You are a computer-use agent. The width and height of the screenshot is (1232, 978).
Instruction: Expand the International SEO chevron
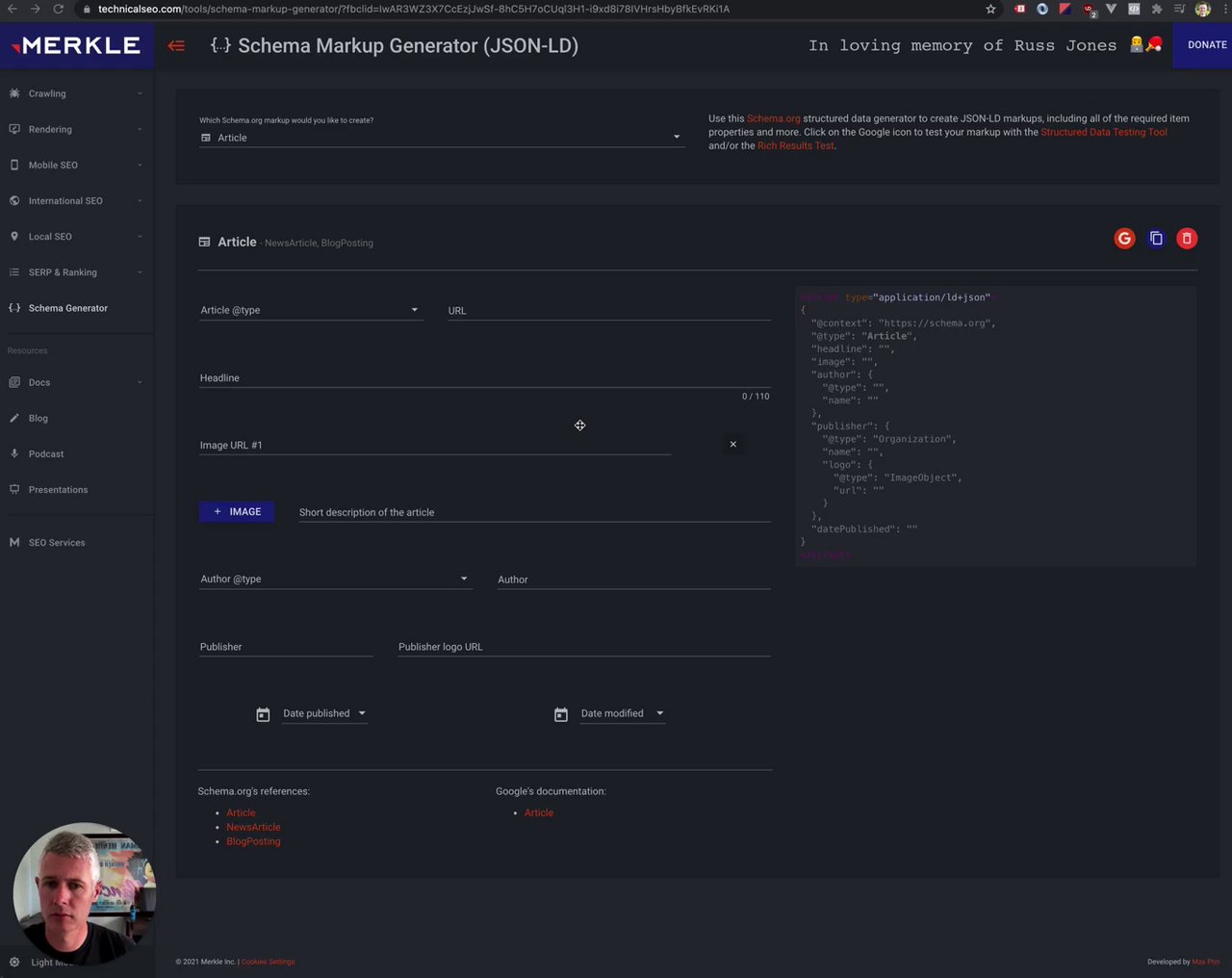click(x=140, y=200)
